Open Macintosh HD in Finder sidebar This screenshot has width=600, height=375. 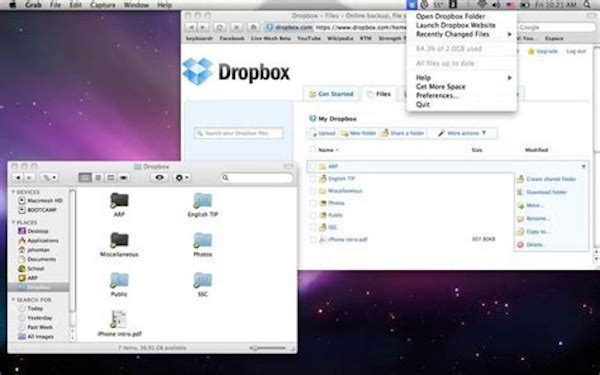pyautogui.click(x=41, y=201)
